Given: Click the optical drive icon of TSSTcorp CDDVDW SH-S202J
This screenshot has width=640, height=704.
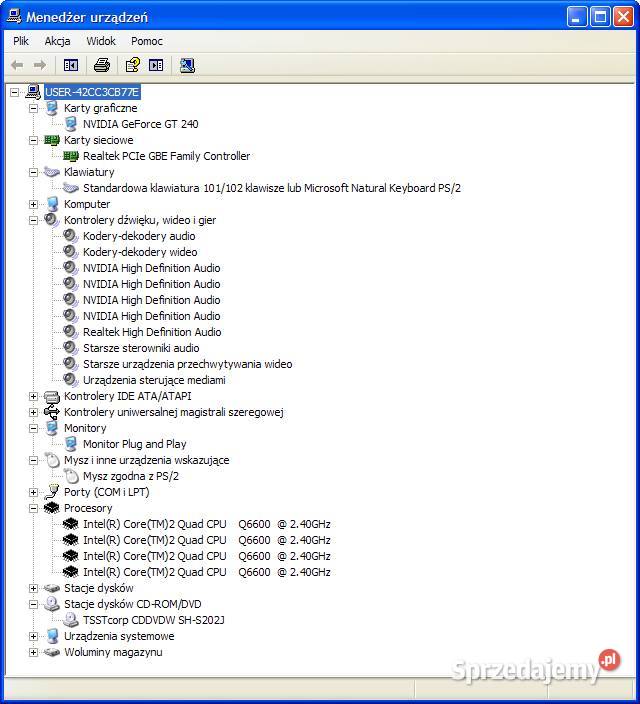Looking at the screenshot, I should point(71,620).
